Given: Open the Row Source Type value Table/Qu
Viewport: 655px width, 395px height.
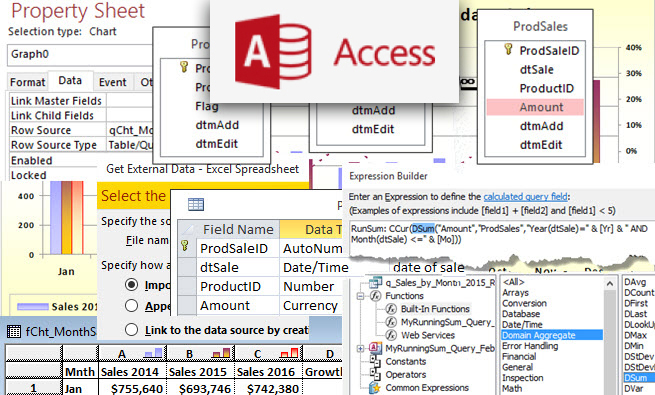Looking at the screenshot, I should pyautogui.click(x=129, y=145).
